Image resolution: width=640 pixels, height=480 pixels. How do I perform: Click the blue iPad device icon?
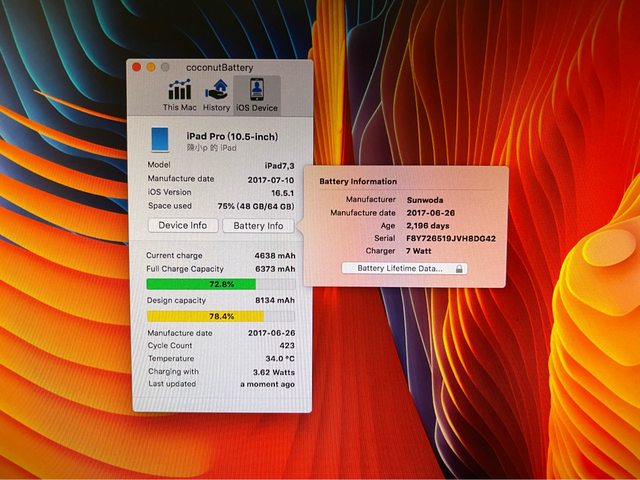click(160, 139)
